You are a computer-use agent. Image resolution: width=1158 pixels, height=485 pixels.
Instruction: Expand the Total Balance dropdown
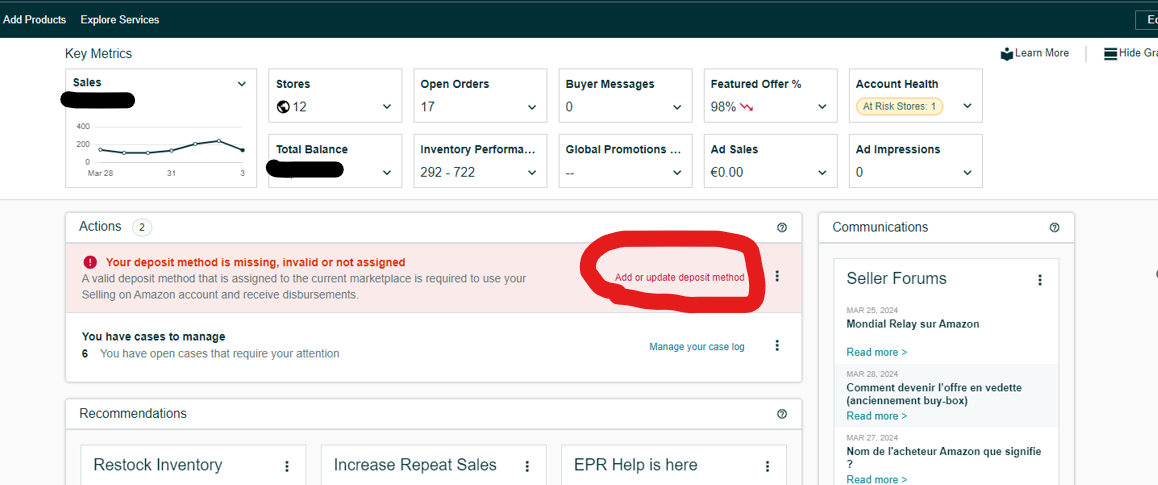point(387,173)
